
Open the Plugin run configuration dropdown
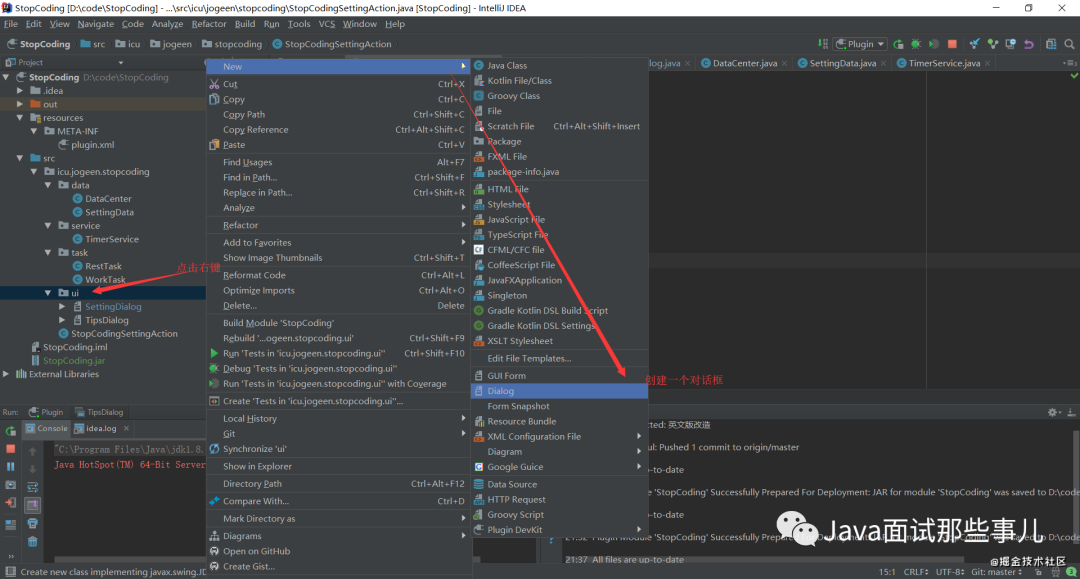tap(860, 44)
